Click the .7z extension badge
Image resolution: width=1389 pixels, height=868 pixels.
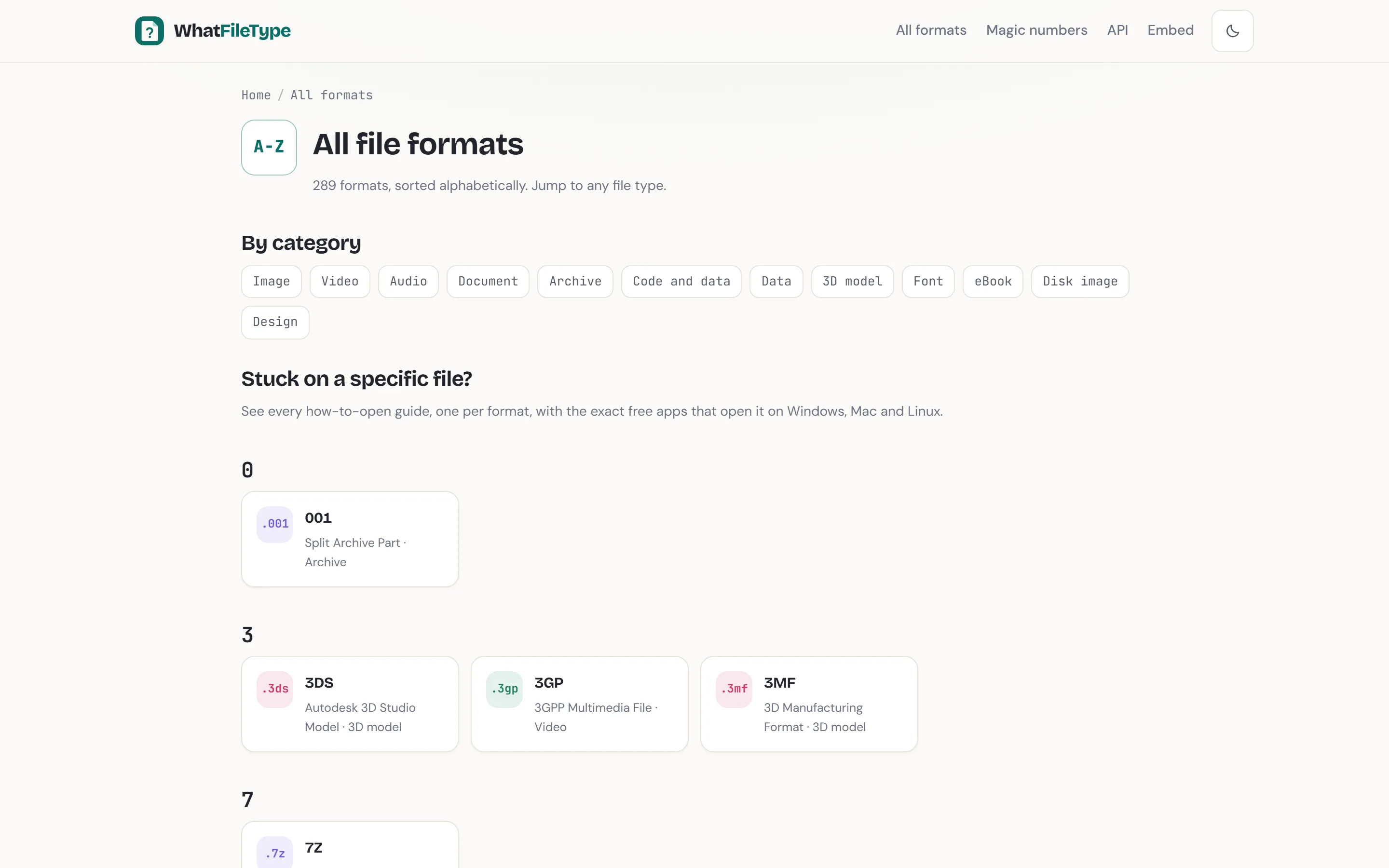tap(275, 853)
